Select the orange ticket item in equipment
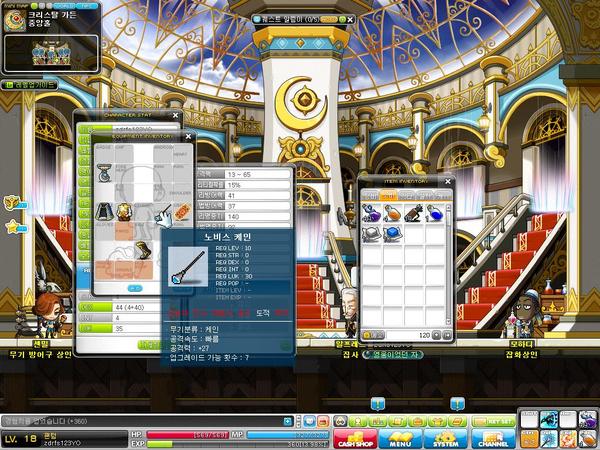The height and width of the screenshot is (450, 600). tap(183, 212)
